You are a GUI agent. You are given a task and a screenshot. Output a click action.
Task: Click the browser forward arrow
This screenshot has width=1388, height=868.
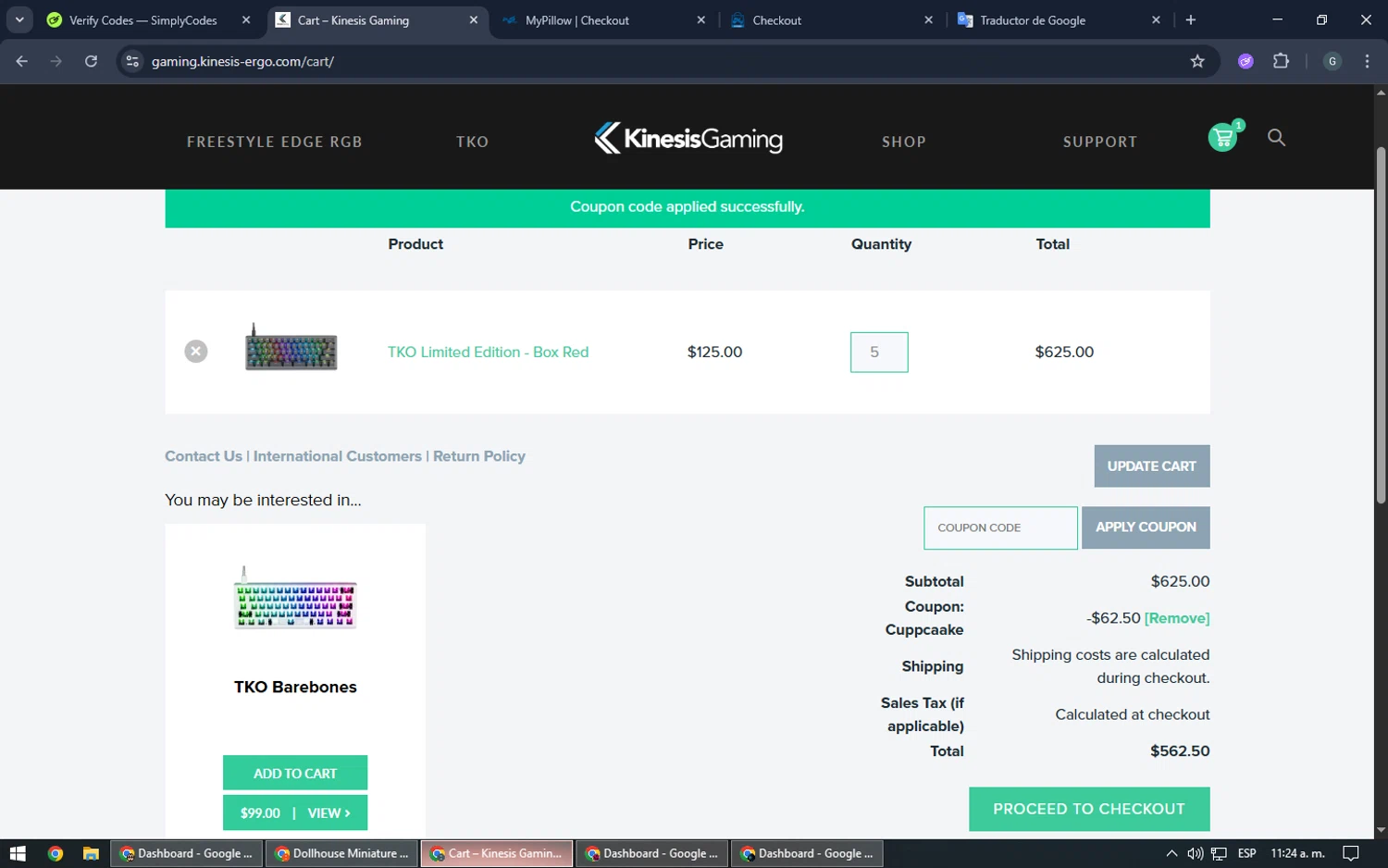(x=56, y=61)
